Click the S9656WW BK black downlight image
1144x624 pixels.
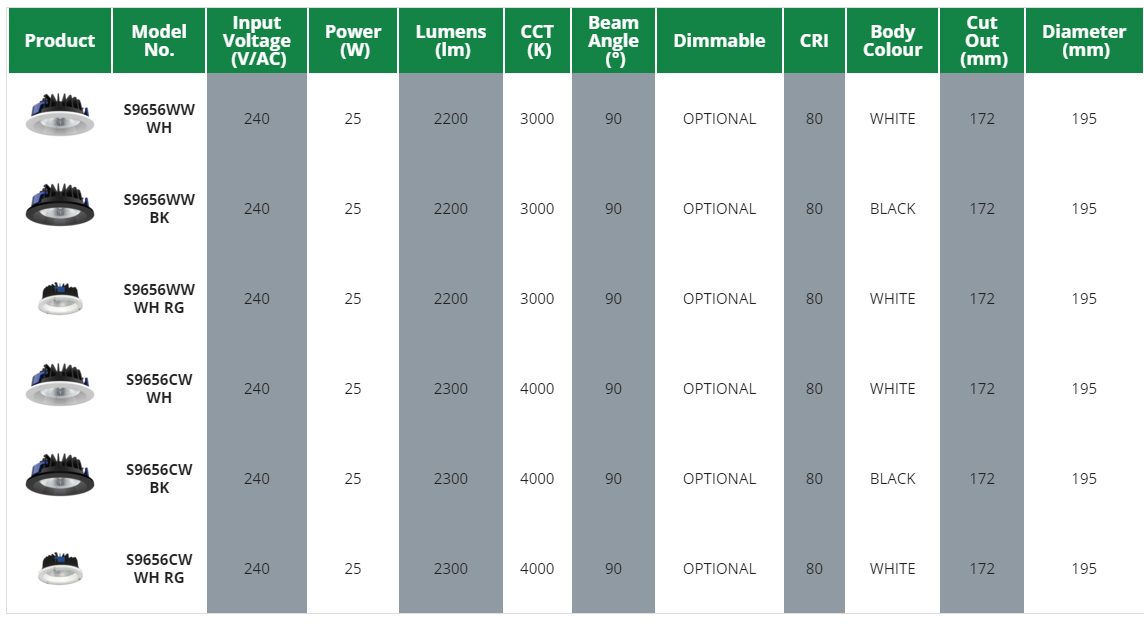pyautogui.click(x=60, y=206)
